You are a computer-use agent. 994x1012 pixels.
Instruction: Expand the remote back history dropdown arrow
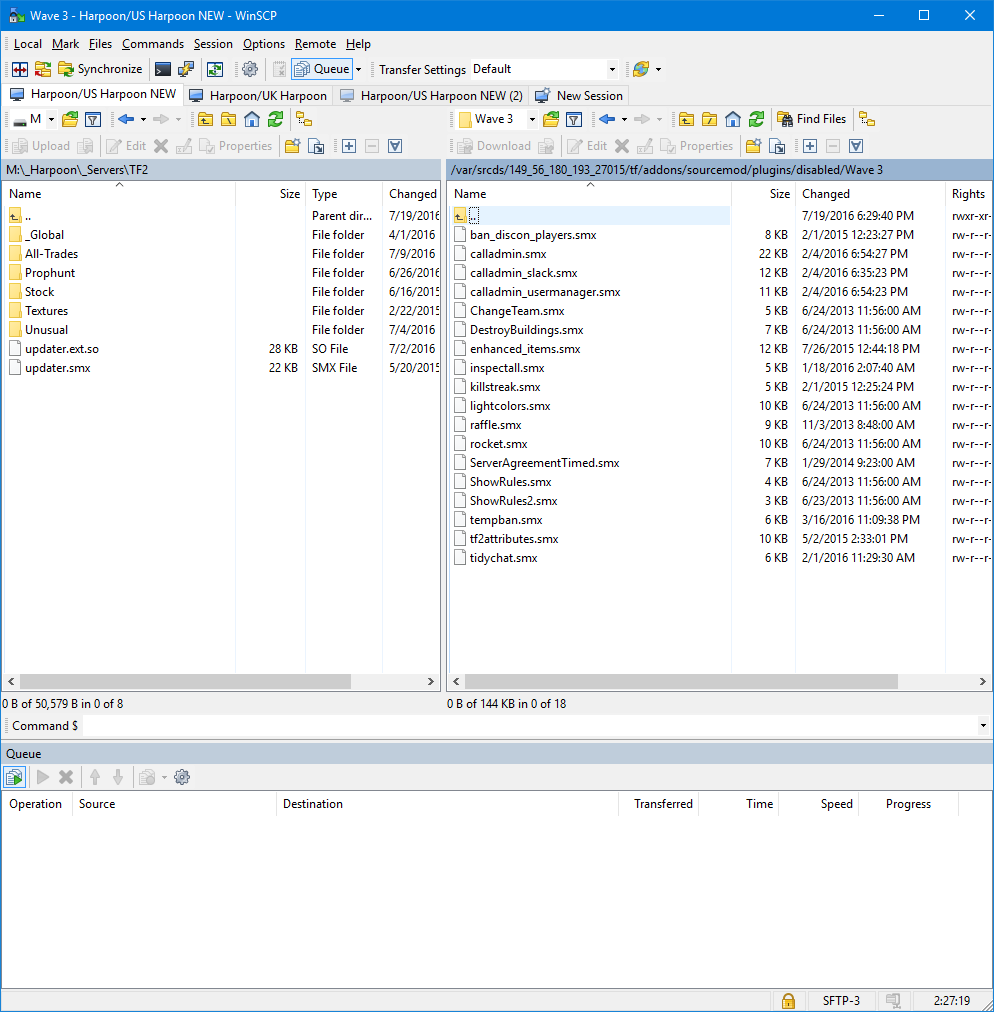(624, 119)
